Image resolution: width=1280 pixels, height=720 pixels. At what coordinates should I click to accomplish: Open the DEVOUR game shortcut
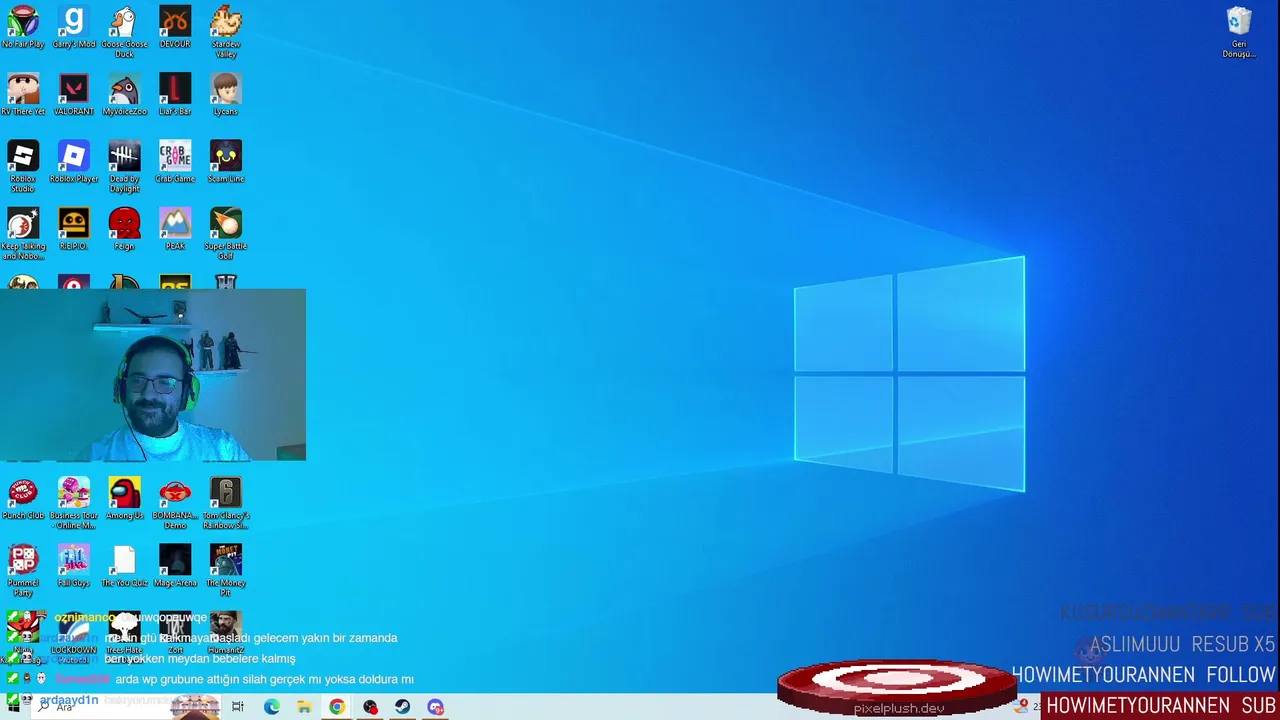[x=175, y=27]
